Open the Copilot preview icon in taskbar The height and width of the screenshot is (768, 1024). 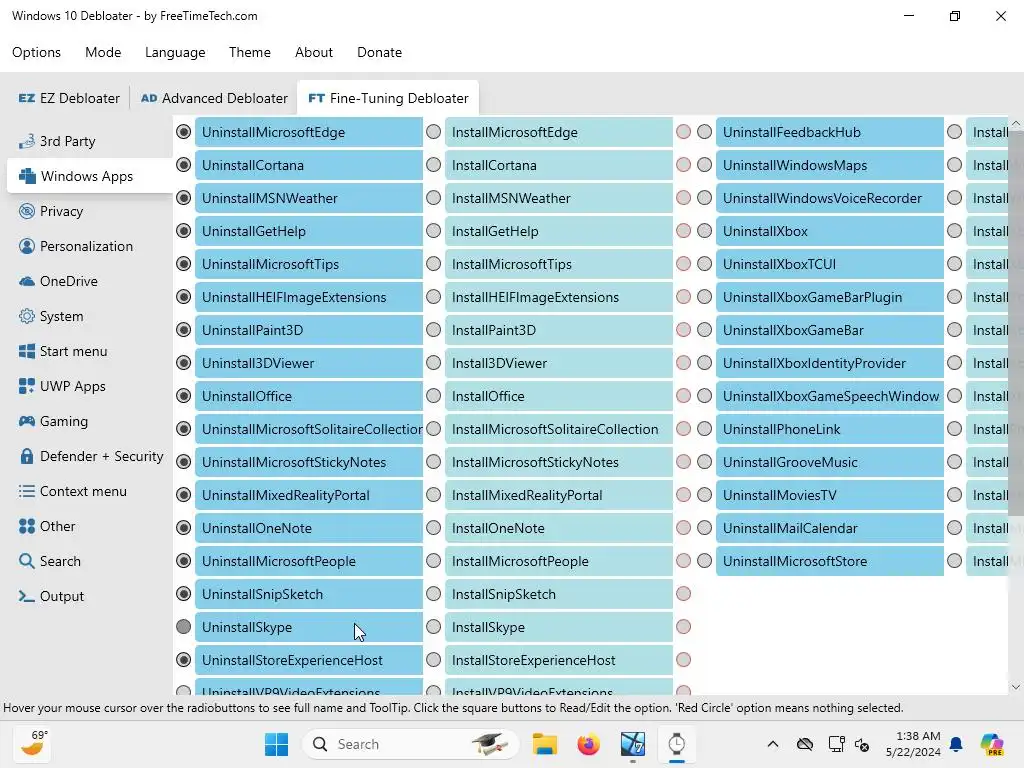click(x=992, y=744)
